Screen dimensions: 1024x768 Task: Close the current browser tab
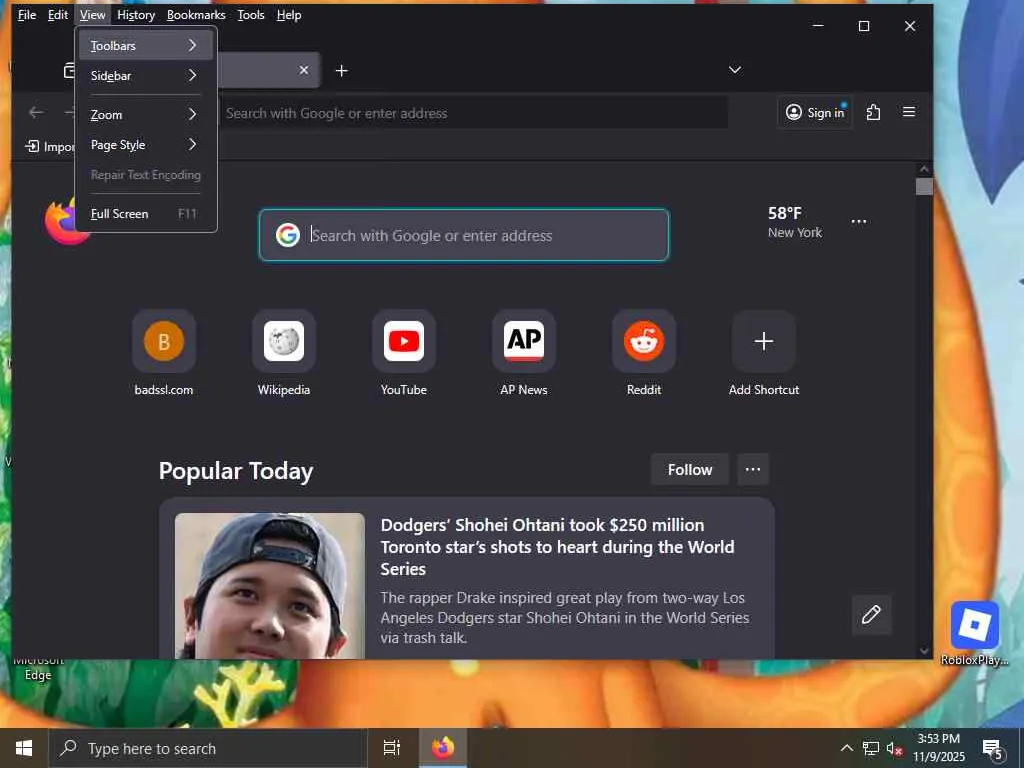click(304, 70)
